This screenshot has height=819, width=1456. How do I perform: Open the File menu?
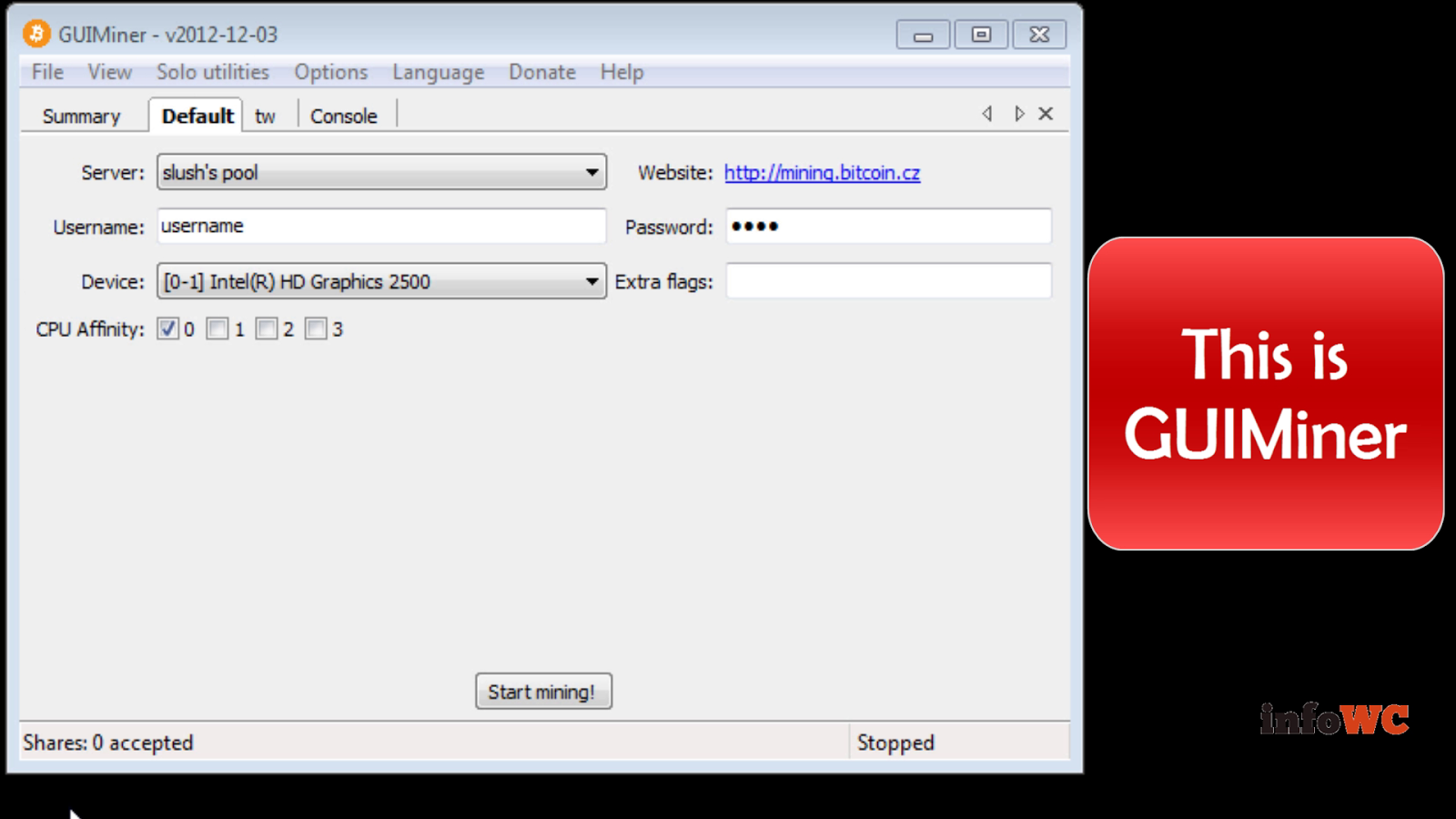click(x=47, y=72)
